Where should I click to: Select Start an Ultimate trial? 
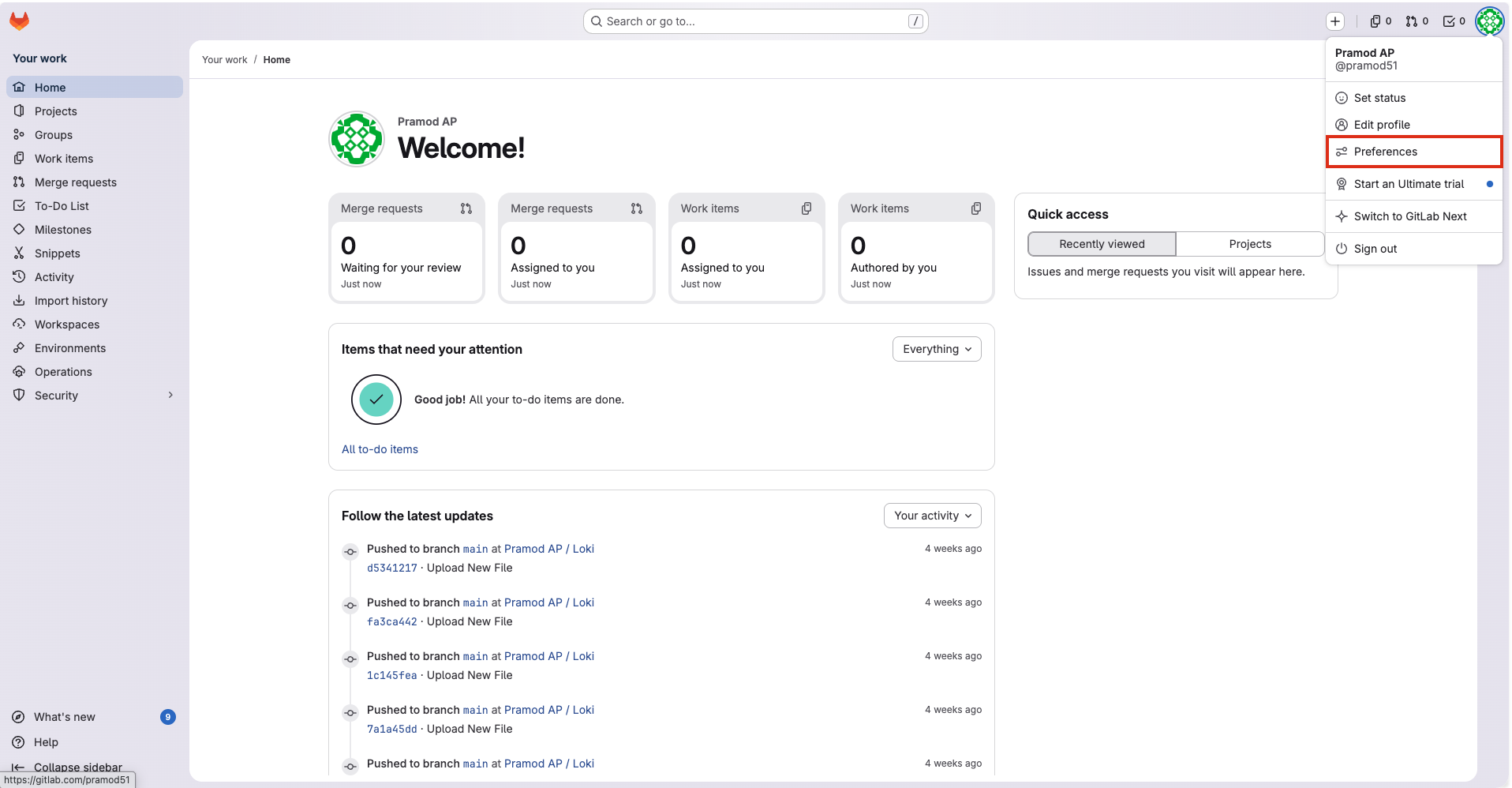tap(1414, 184)
